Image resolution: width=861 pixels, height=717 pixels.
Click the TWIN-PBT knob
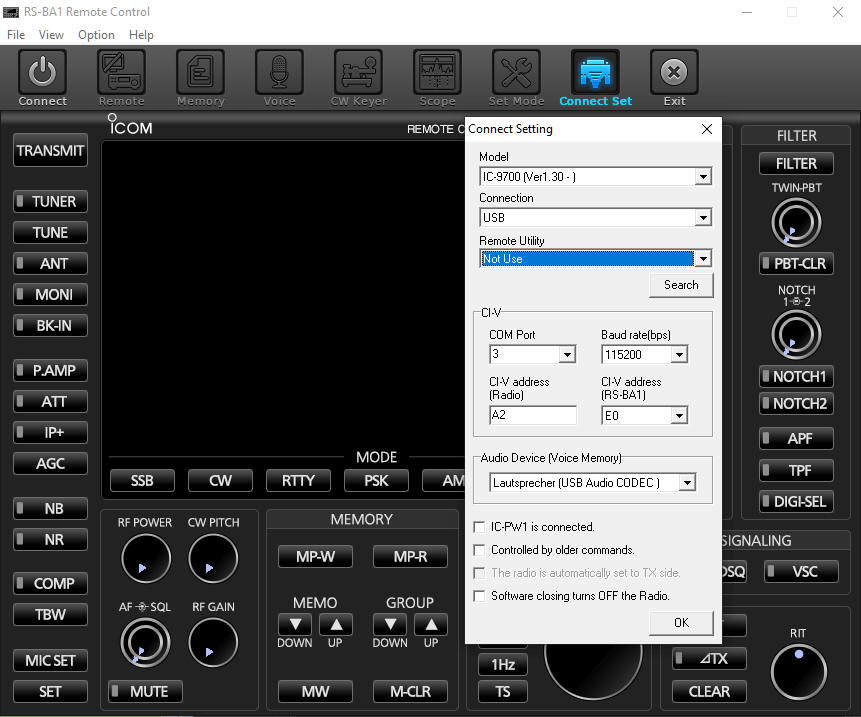tap(796, 223)
